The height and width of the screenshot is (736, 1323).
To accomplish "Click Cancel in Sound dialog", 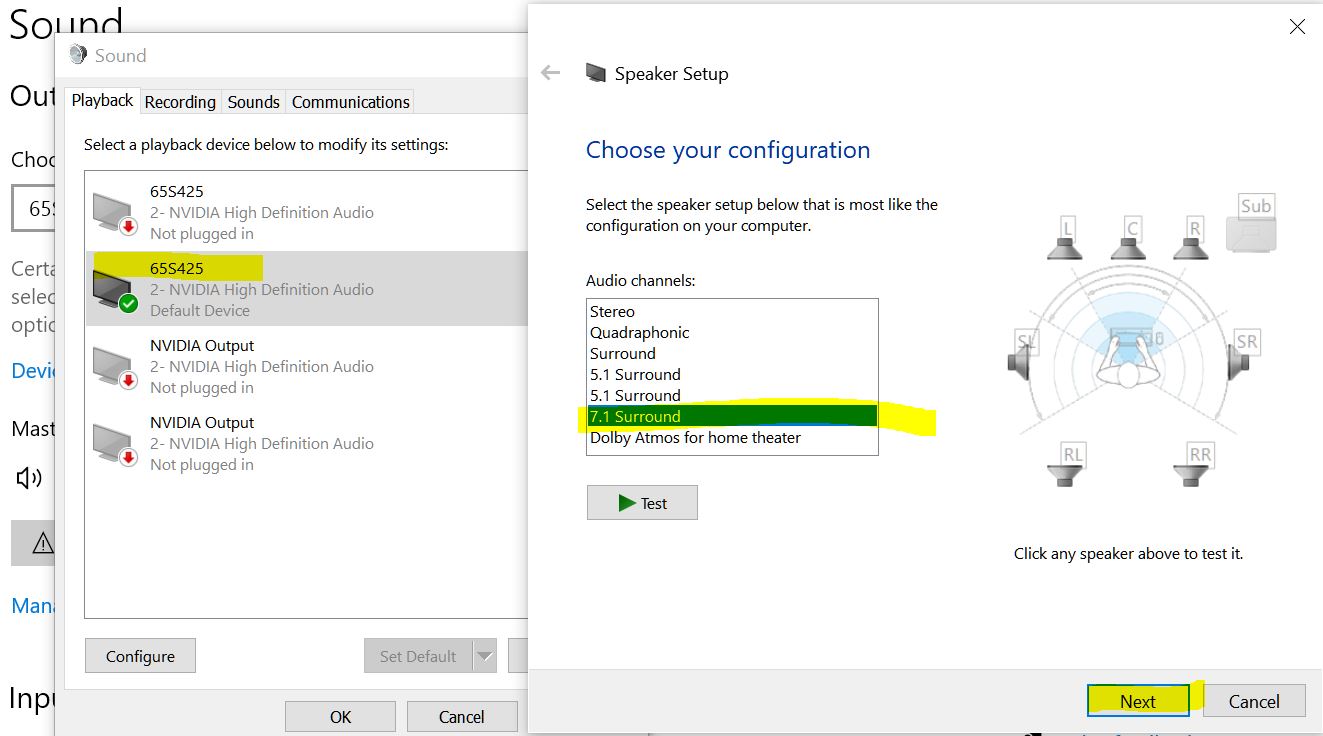I will [462, 716].
